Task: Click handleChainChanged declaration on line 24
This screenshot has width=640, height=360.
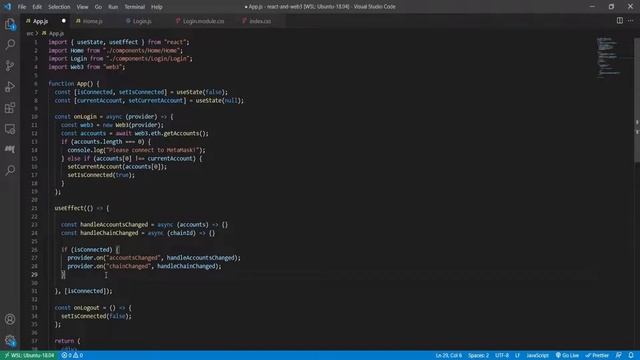Action: coord(109,233)
